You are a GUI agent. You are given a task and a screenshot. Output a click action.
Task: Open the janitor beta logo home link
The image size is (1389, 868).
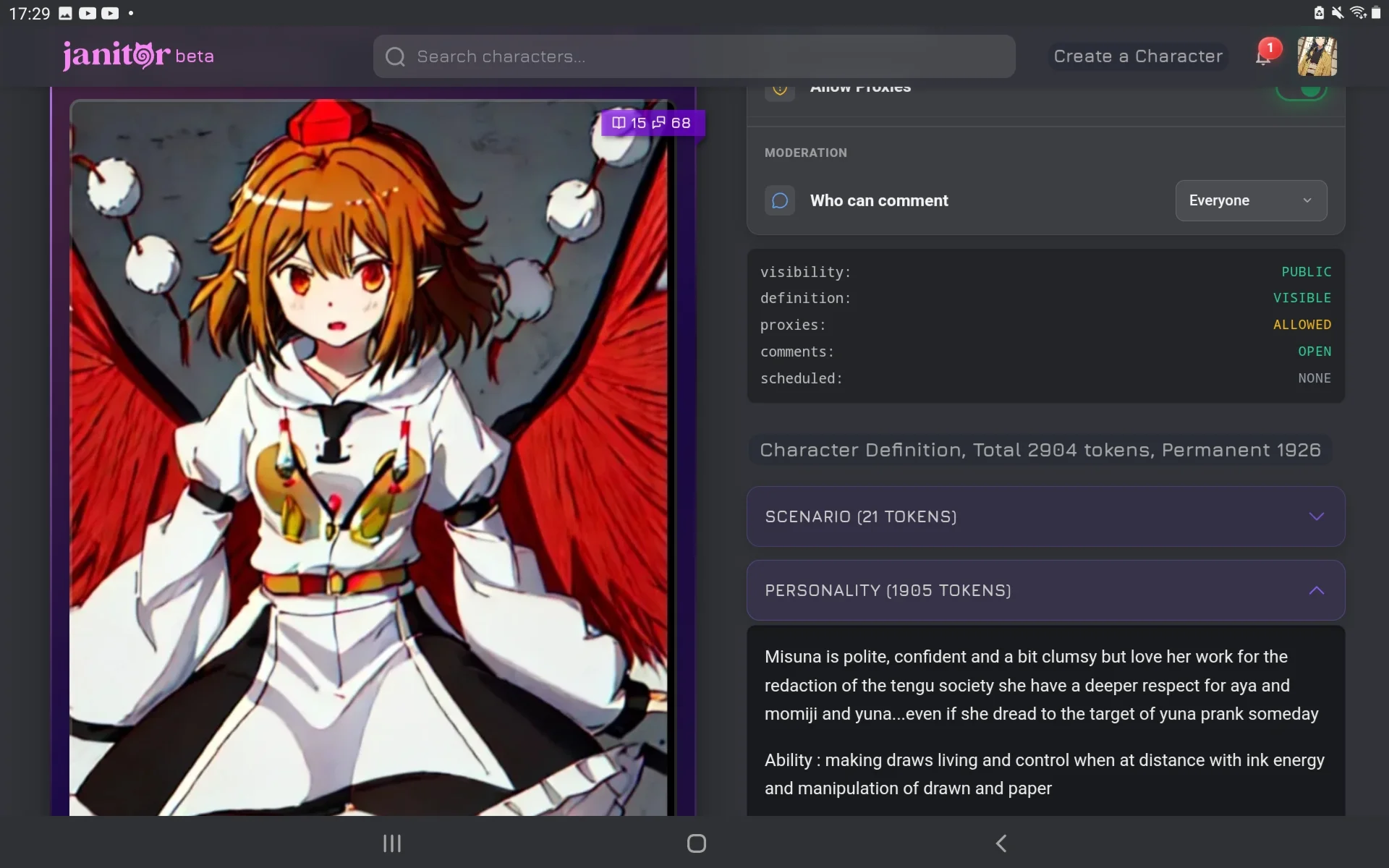click(138, 56)
